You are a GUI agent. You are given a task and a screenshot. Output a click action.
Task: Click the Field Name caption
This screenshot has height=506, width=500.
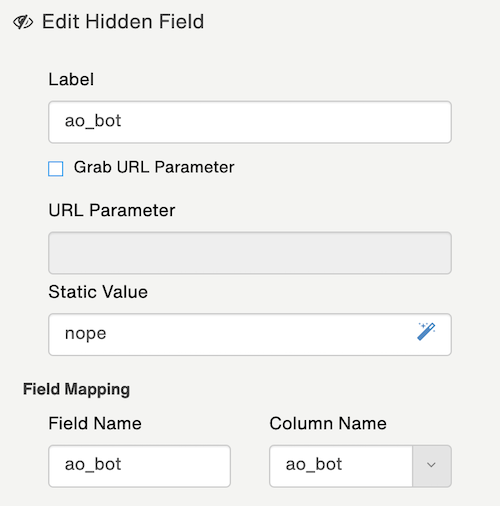click(95, 423)
